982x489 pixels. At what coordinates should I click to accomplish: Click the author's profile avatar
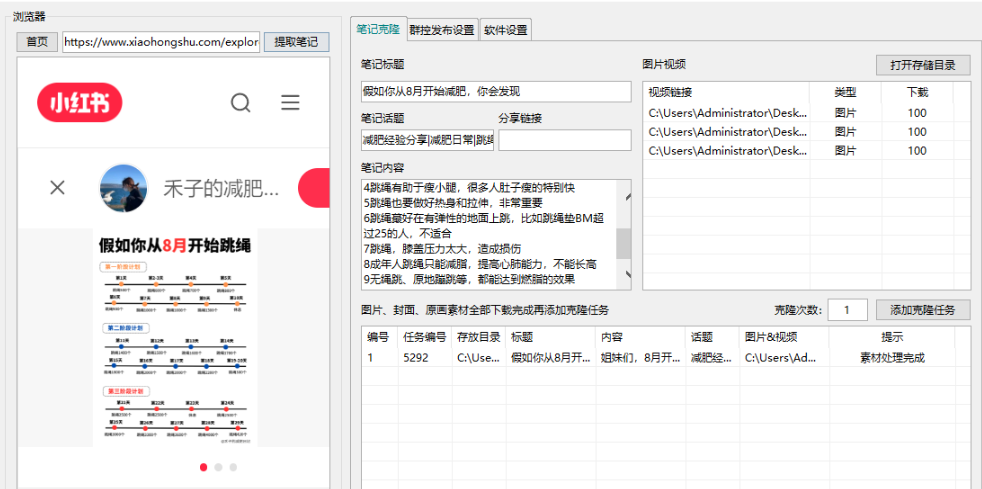pos(124,188)
